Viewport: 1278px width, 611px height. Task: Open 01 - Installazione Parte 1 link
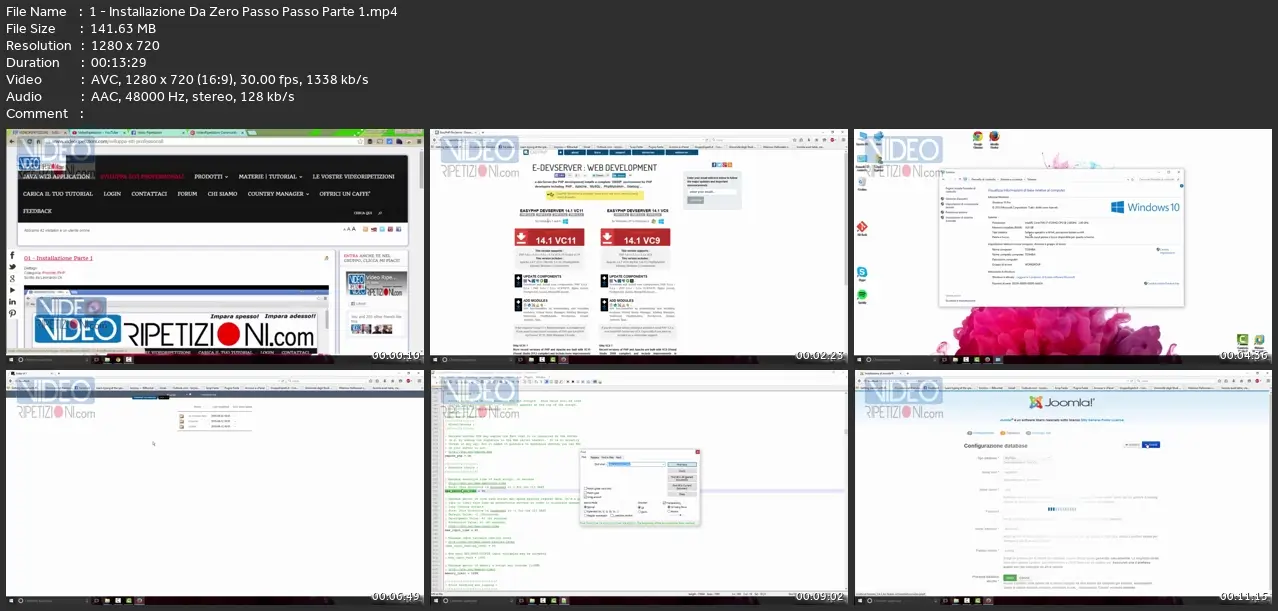pyautogui.click(x=58, y=258)
